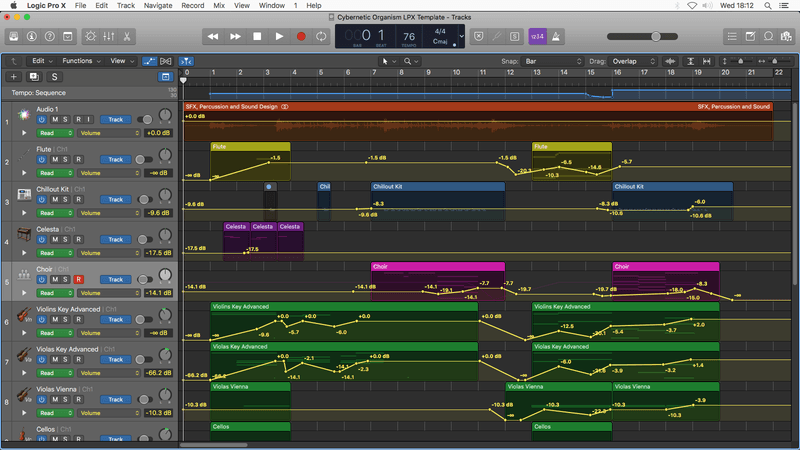Open the Record menu
This screenshot has width=800, height=450.
[193, 6]
